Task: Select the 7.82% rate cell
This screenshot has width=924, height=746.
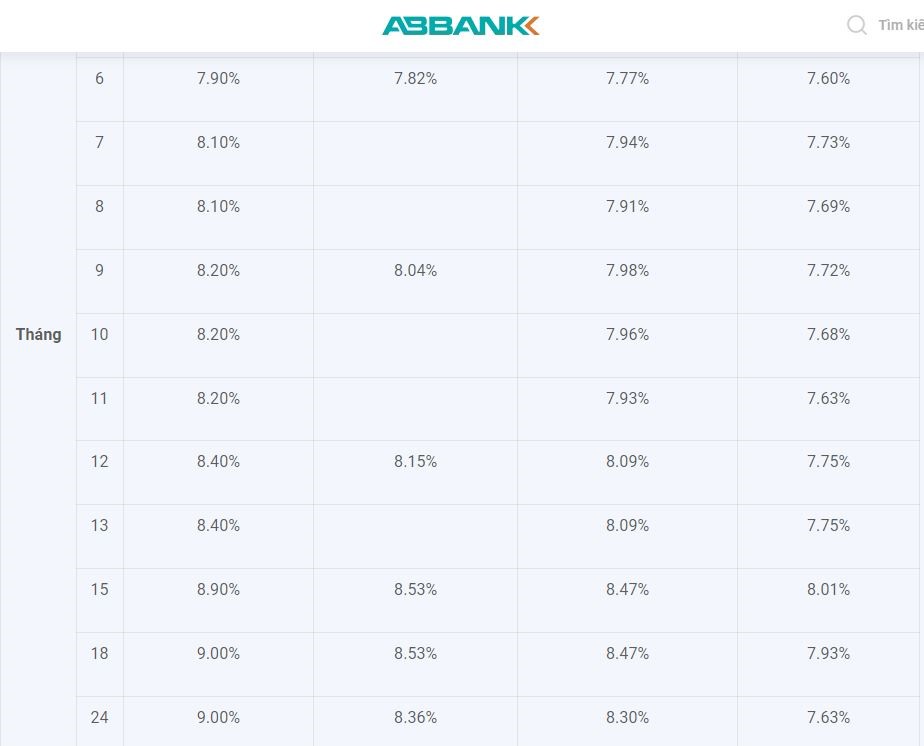Action: (x=415, y=79)
